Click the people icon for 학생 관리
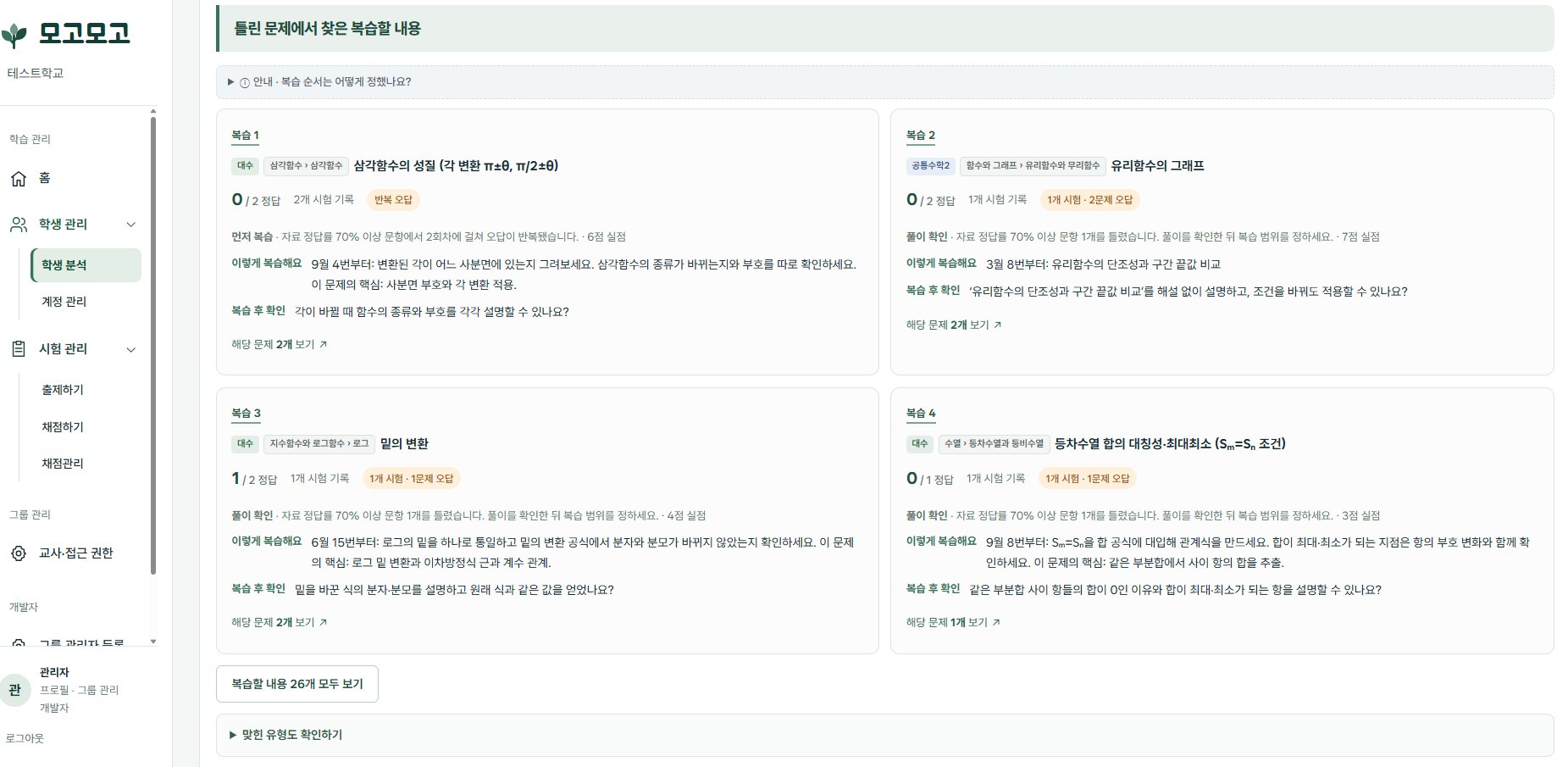The image size is (1568, 767). (x=19, y=225)
